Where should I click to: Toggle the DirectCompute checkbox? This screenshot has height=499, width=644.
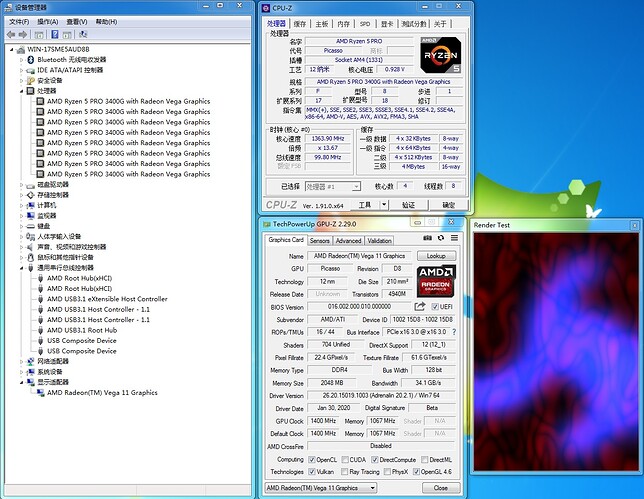coord(375,460)
